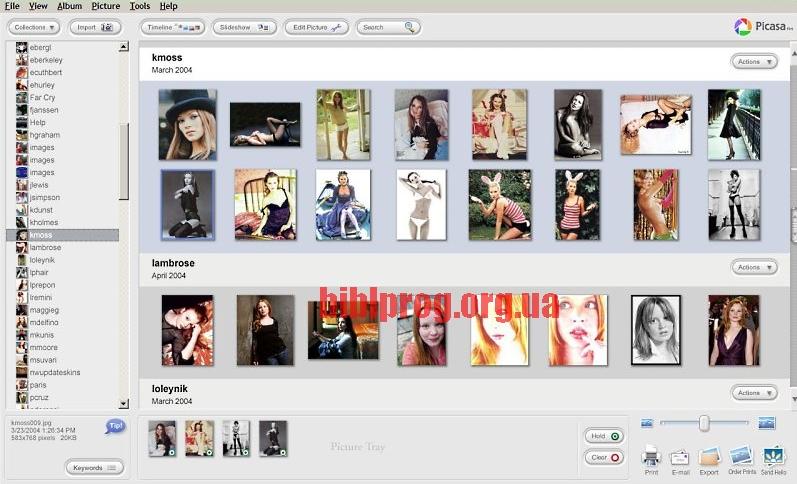This screenshot has width=797, height=484.
Task: Open the Tools menu
Action: coord(140,6)
